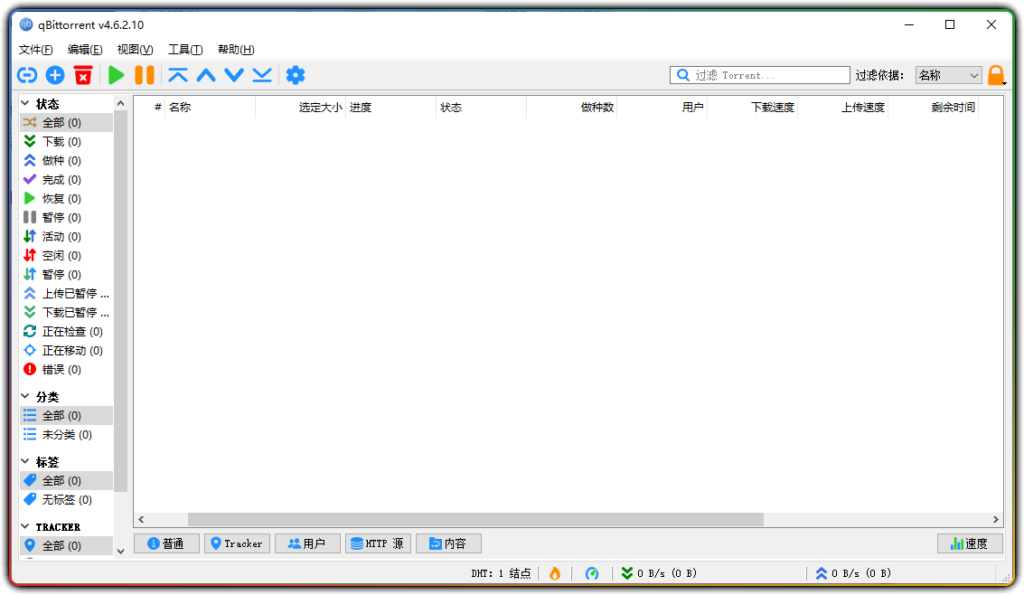Select the 无标签 (0) tag filter

66,500
